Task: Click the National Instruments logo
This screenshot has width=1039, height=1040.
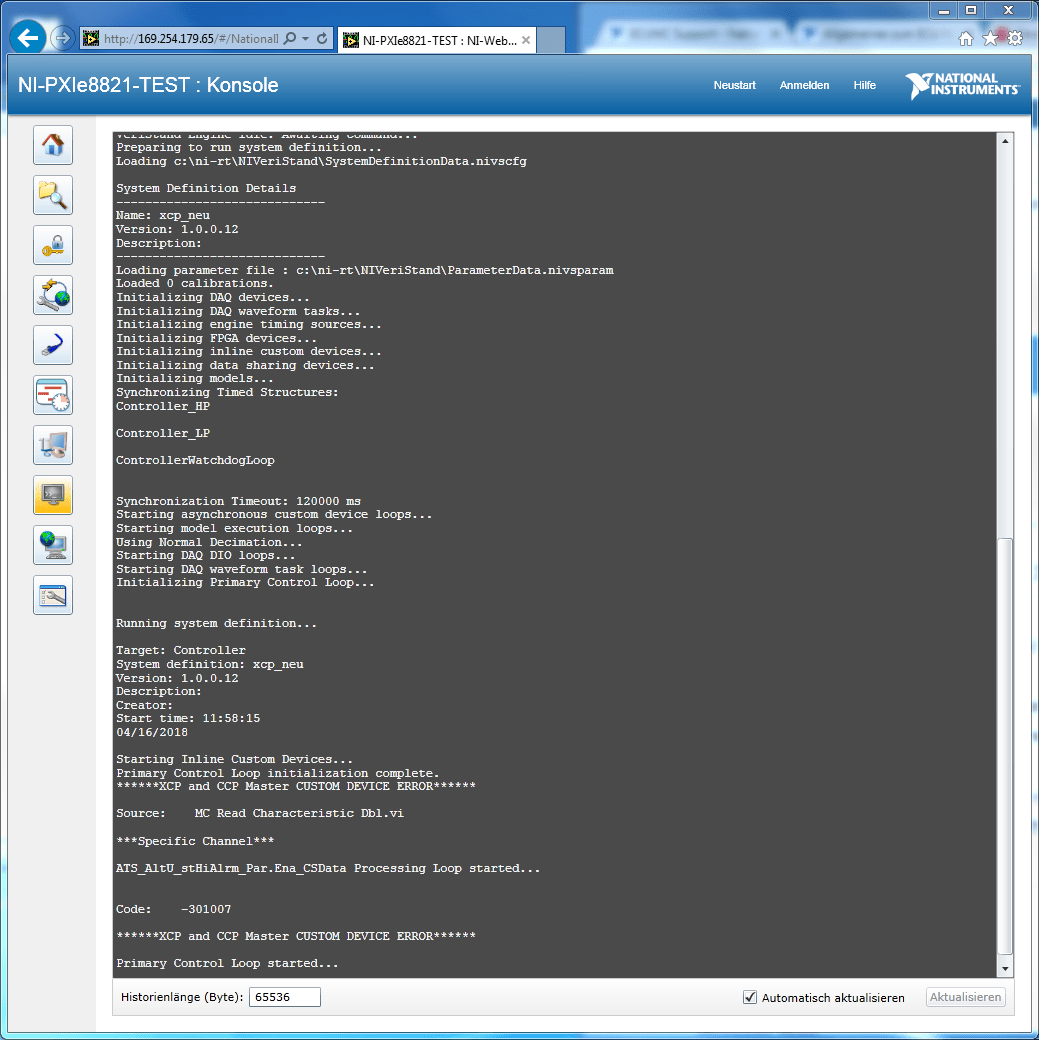Action: pos(962,86)
